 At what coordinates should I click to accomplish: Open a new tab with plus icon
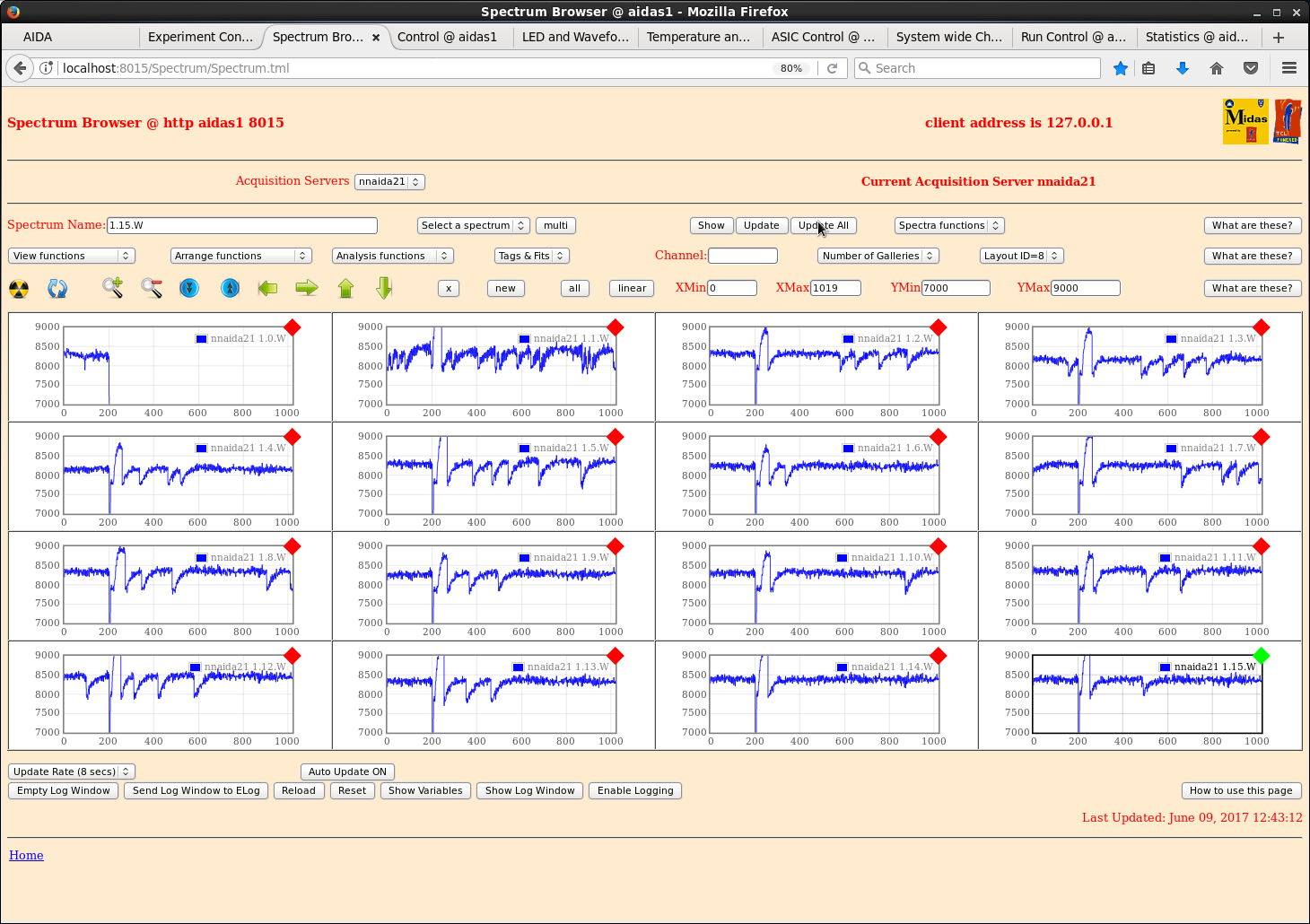pyautogui.click(x=1279, y=37)
